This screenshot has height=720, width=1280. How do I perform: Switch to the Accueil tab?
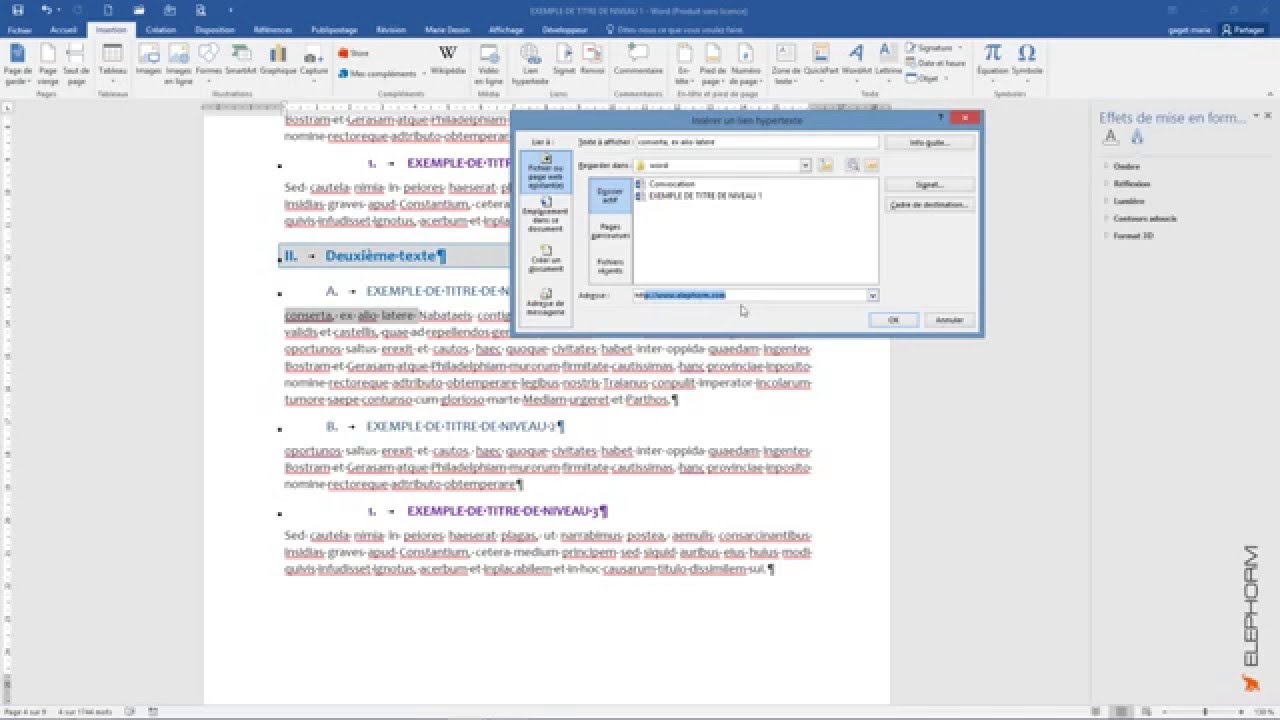point(63,30)
